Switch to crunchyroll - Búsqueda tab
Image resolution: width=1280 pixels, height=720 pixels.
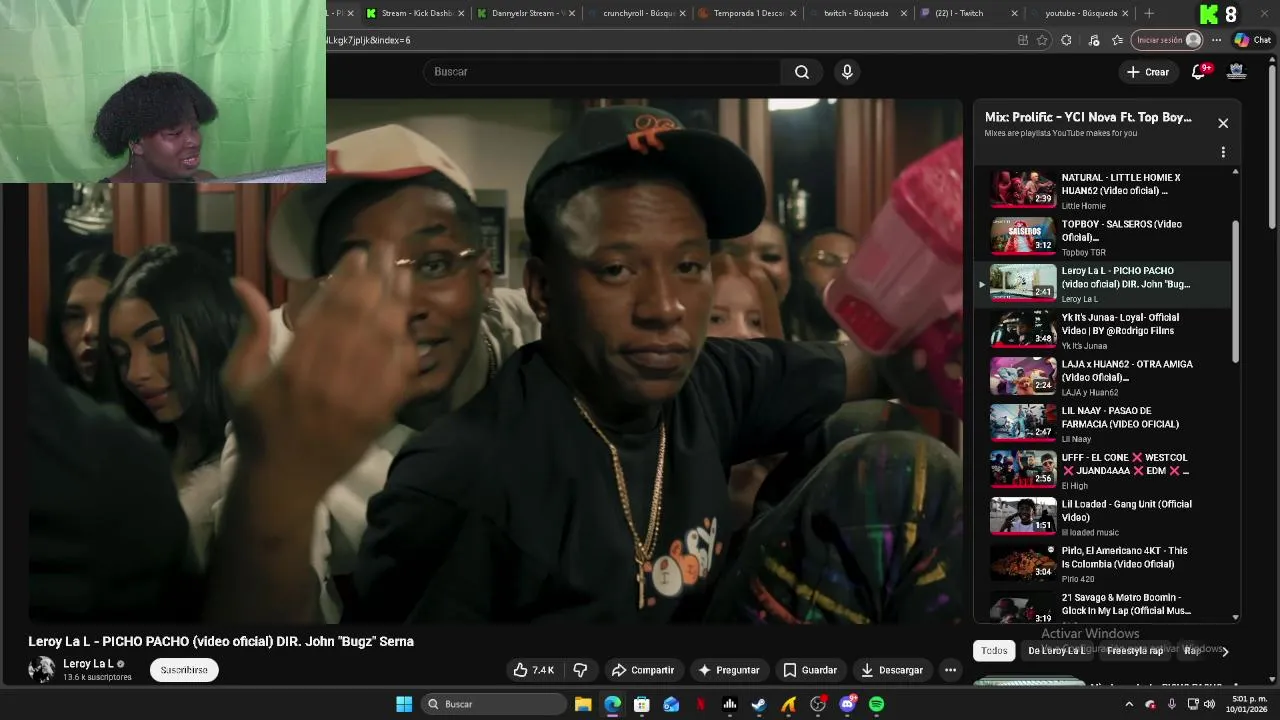click(x=637, y=13)
